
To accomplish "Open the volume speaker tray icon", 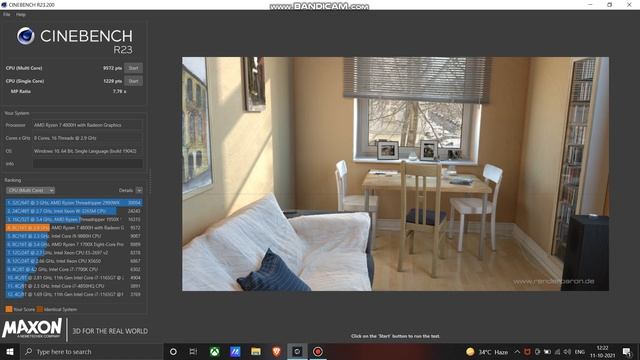I will click(567, 352).
